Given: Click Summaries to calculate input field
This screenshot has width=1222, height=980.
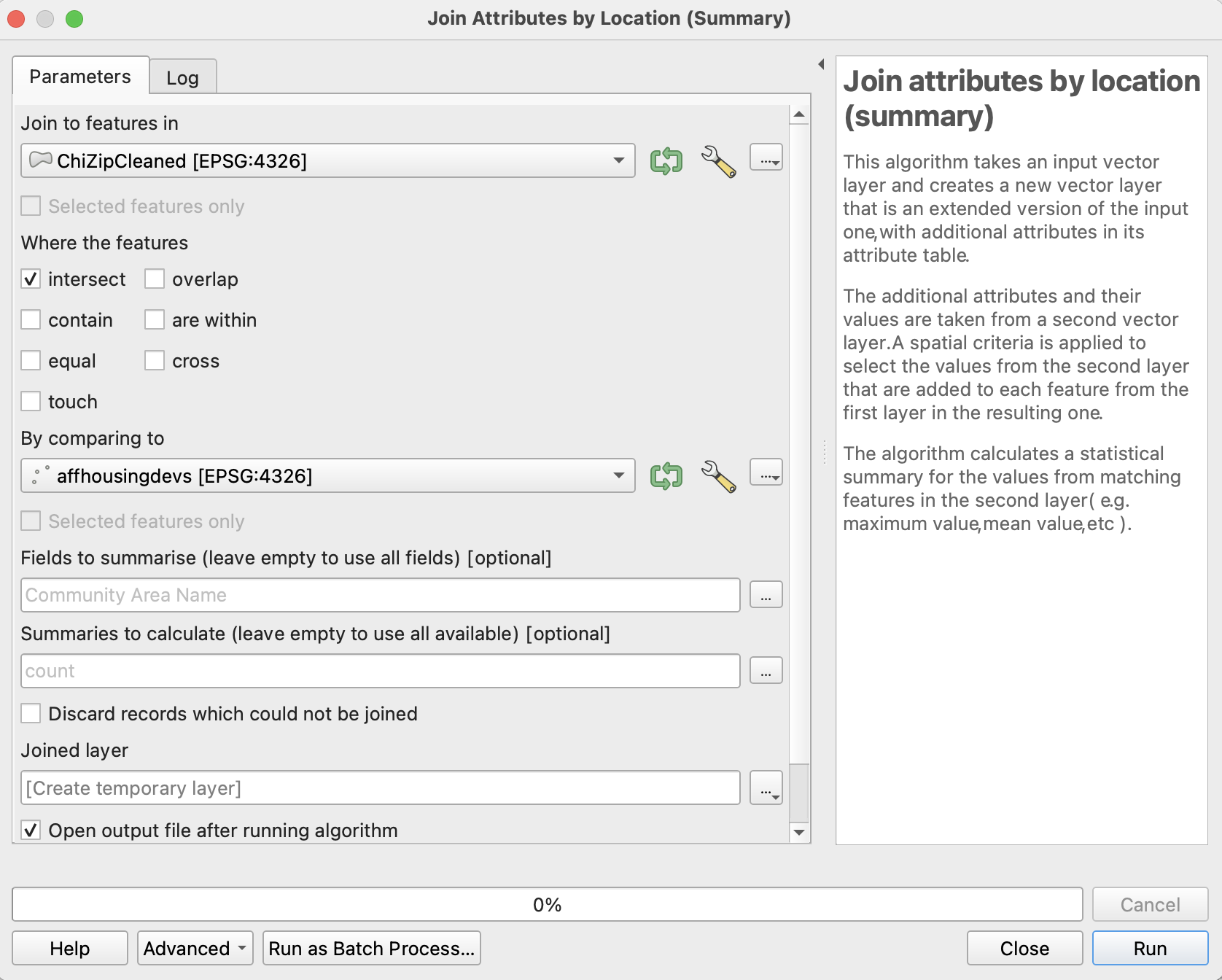Looking at the screenshot, I should pyautogui.click(x=381, y=671).
